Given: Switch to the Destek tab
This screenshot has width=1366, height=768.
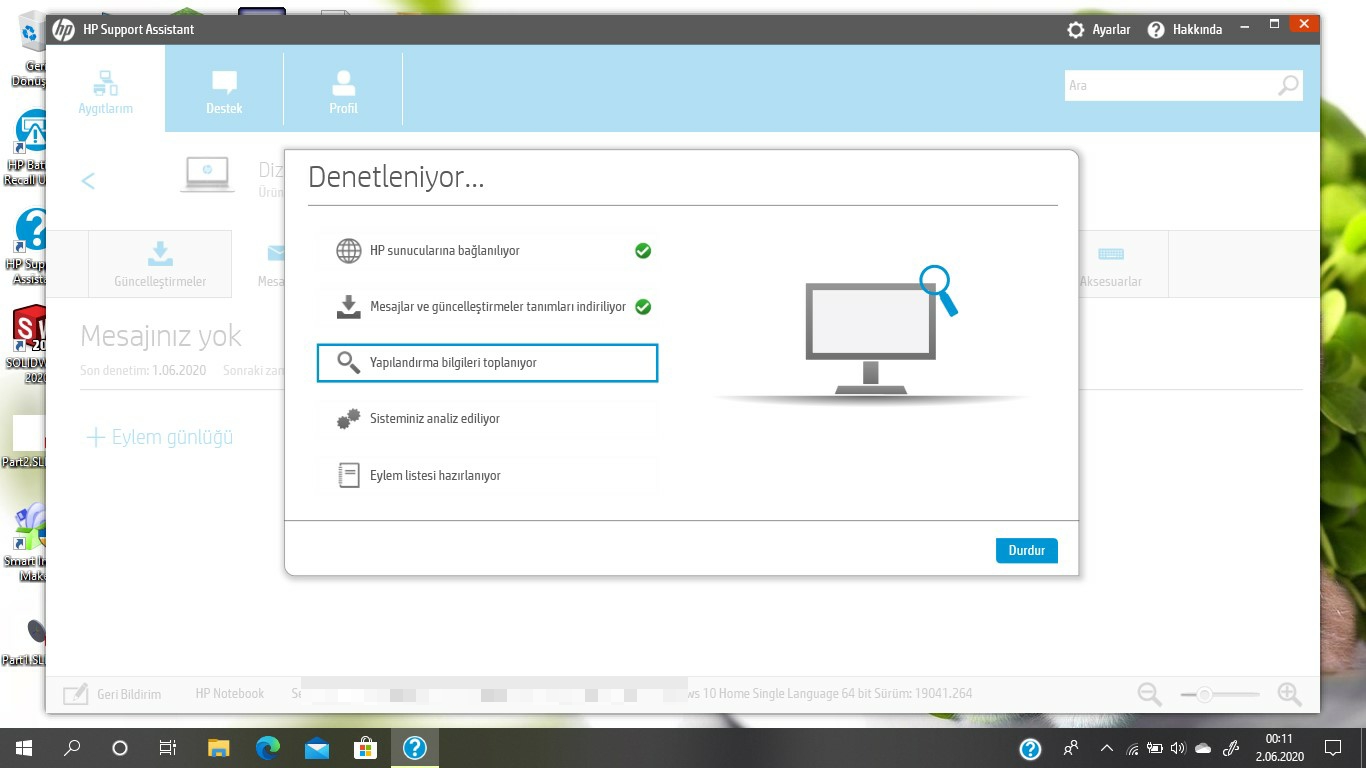Looking at the screenshot, I should coord(224,90).
